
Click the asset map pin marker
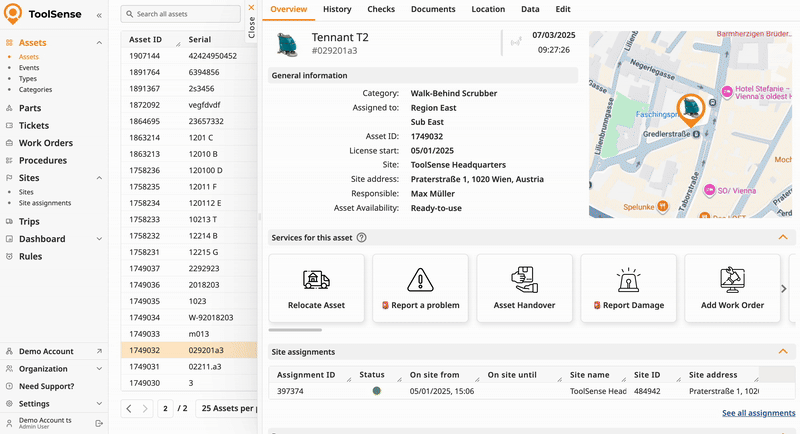(689, 108)
